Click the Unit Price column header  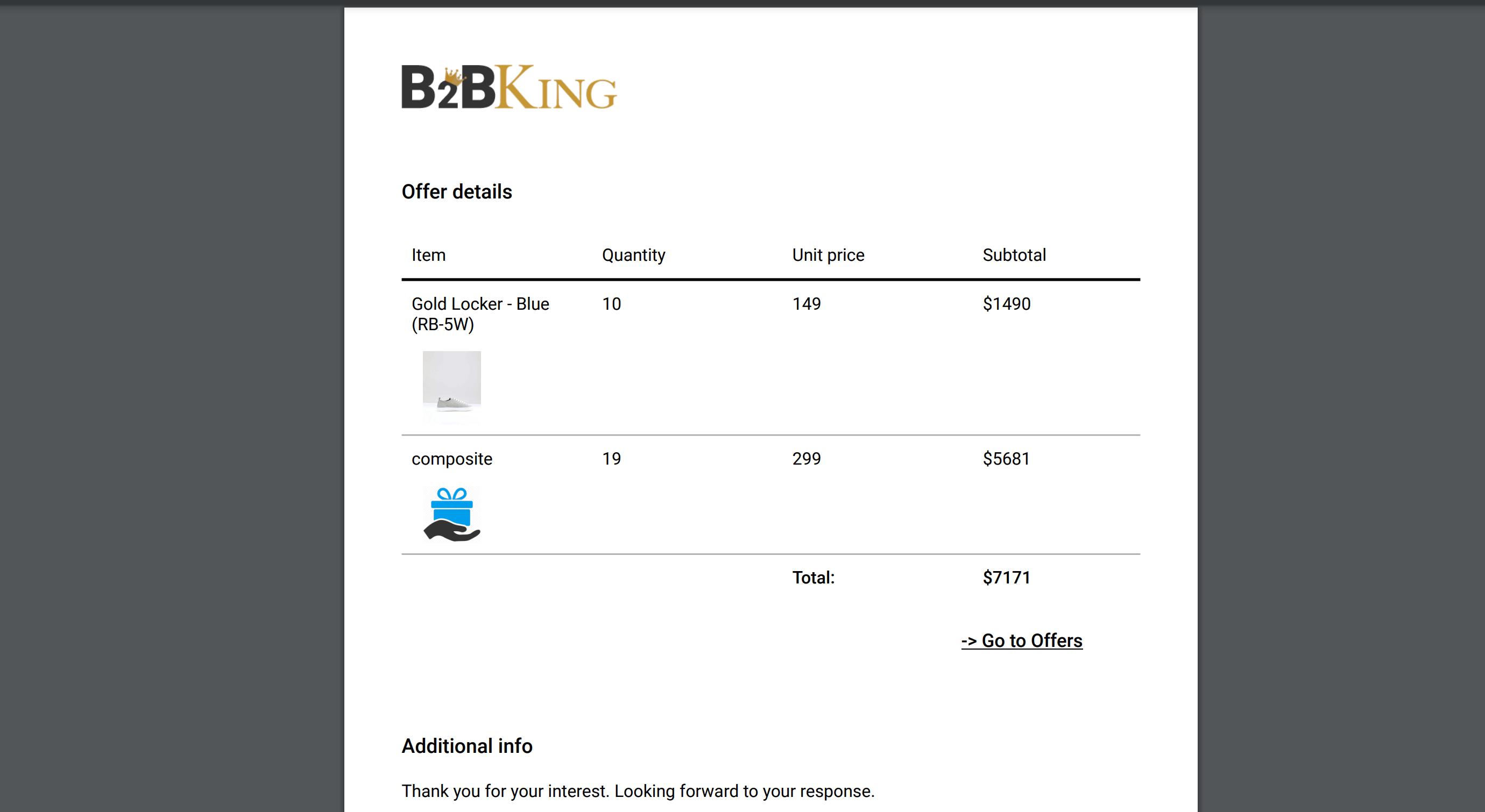click(827, 255)
